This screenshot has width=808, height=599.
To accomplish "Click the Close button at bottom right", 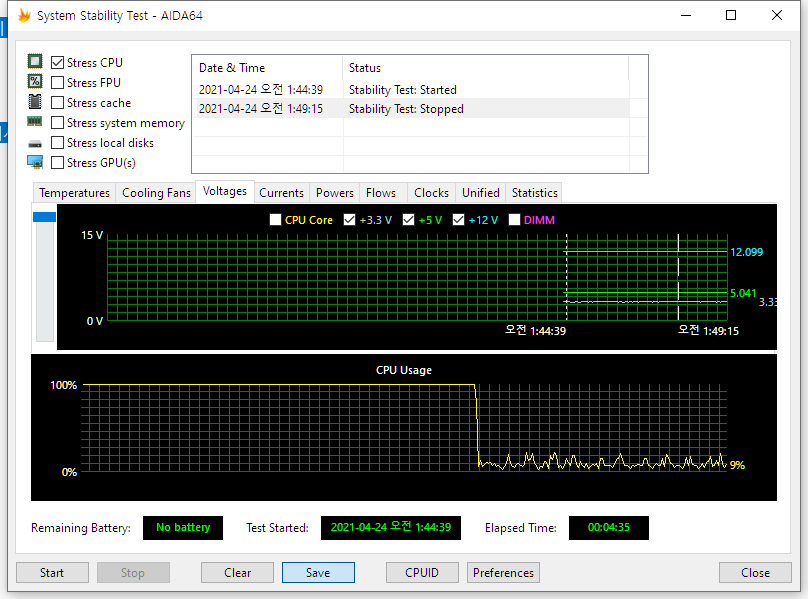I will [x=755, y=573].
